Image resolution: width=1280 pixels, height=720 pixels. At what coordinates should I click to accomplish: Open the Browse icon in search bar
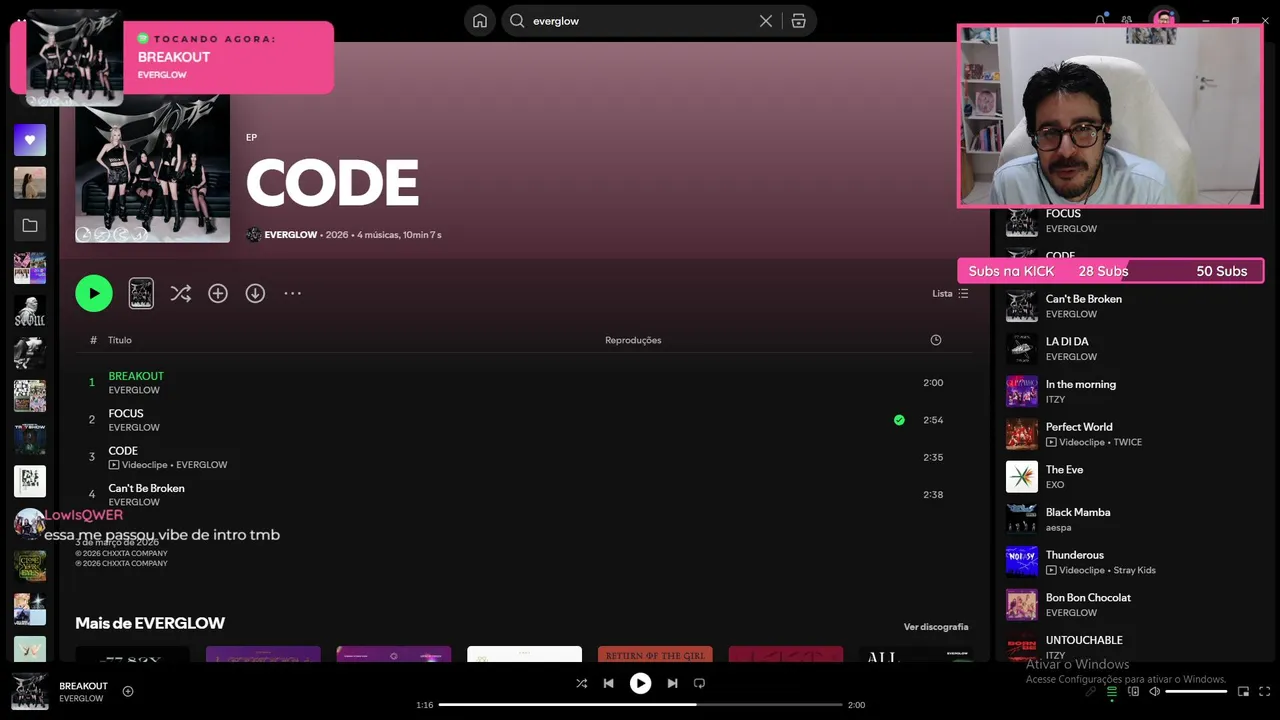(x=798, y=21)
